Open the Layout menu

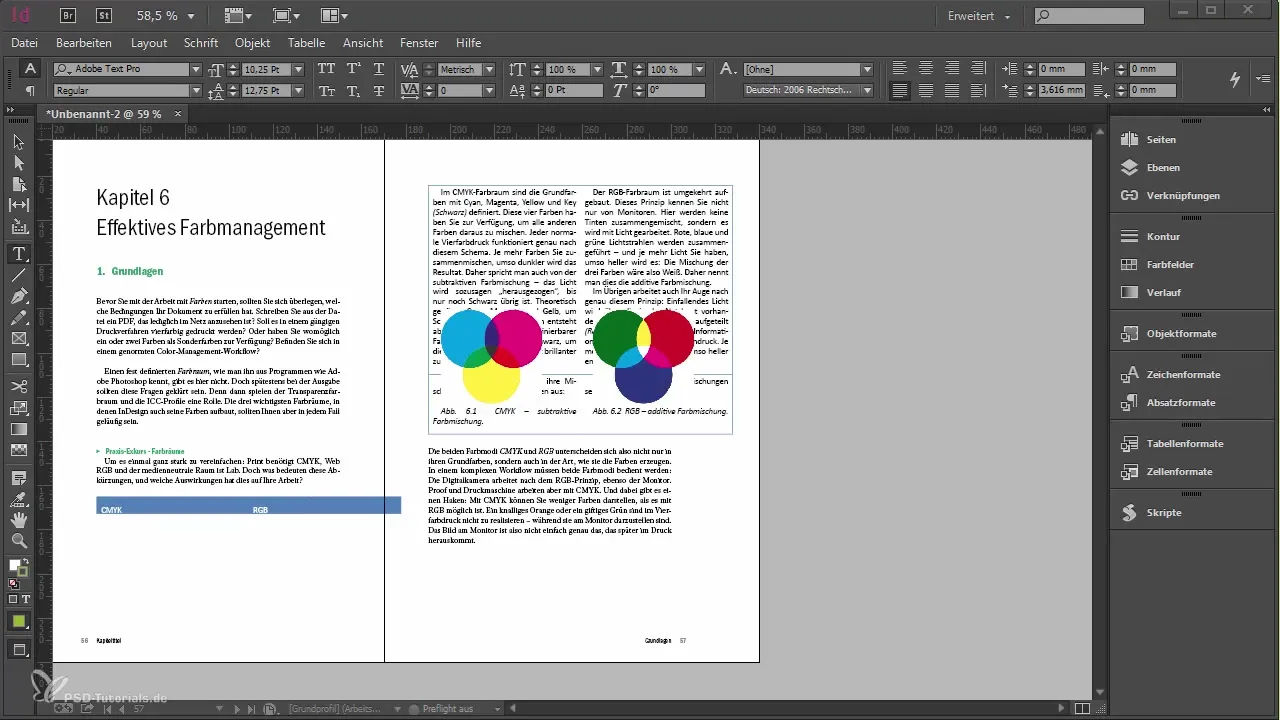coord(149,44)
